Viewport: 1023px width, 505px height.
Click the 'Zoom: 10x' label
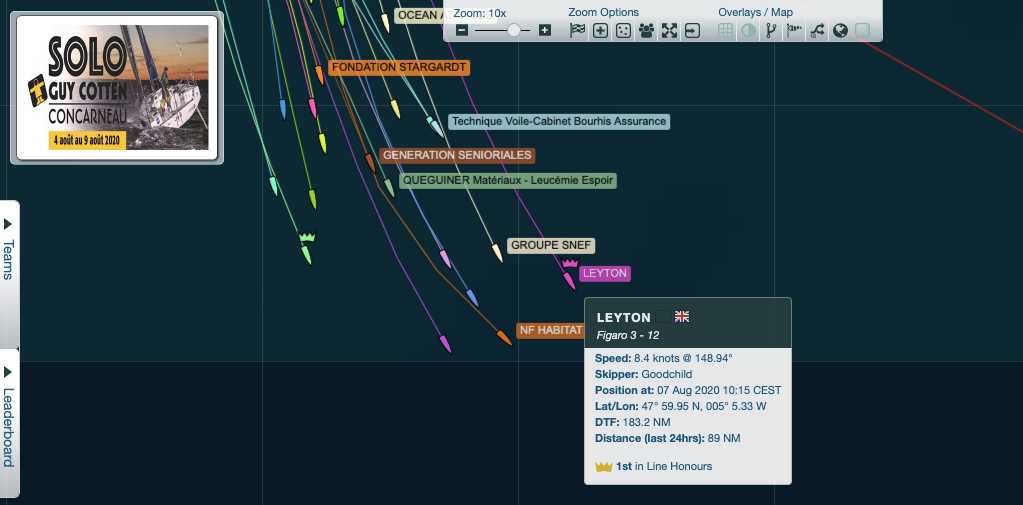480,13
